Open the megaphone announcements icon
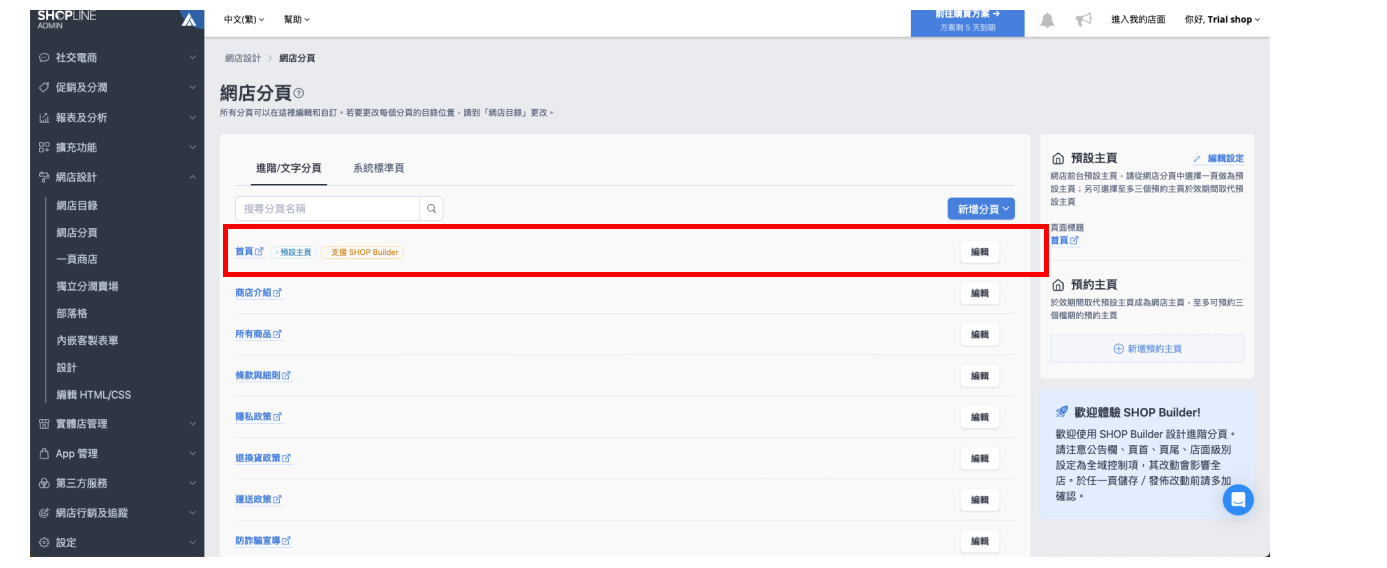Image resolution: width=1387 pixels, height=568 pixels. [x=1083, y=20]
